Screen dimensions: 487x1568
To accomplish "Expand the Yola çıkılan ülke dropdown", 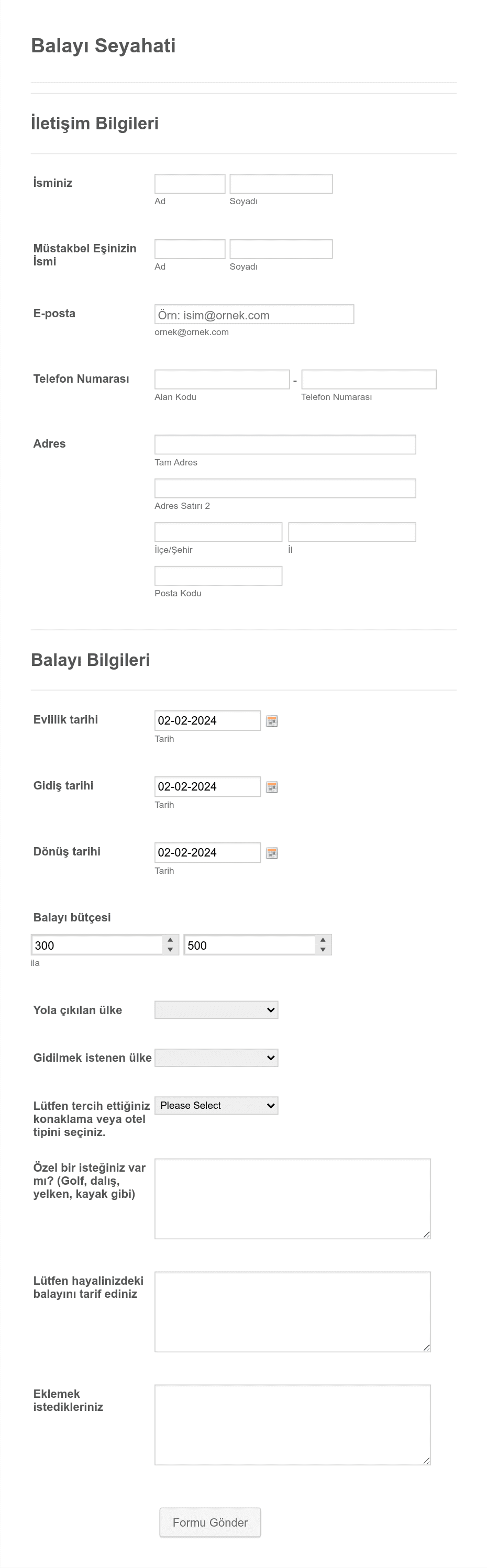I will pos(216,1010).
